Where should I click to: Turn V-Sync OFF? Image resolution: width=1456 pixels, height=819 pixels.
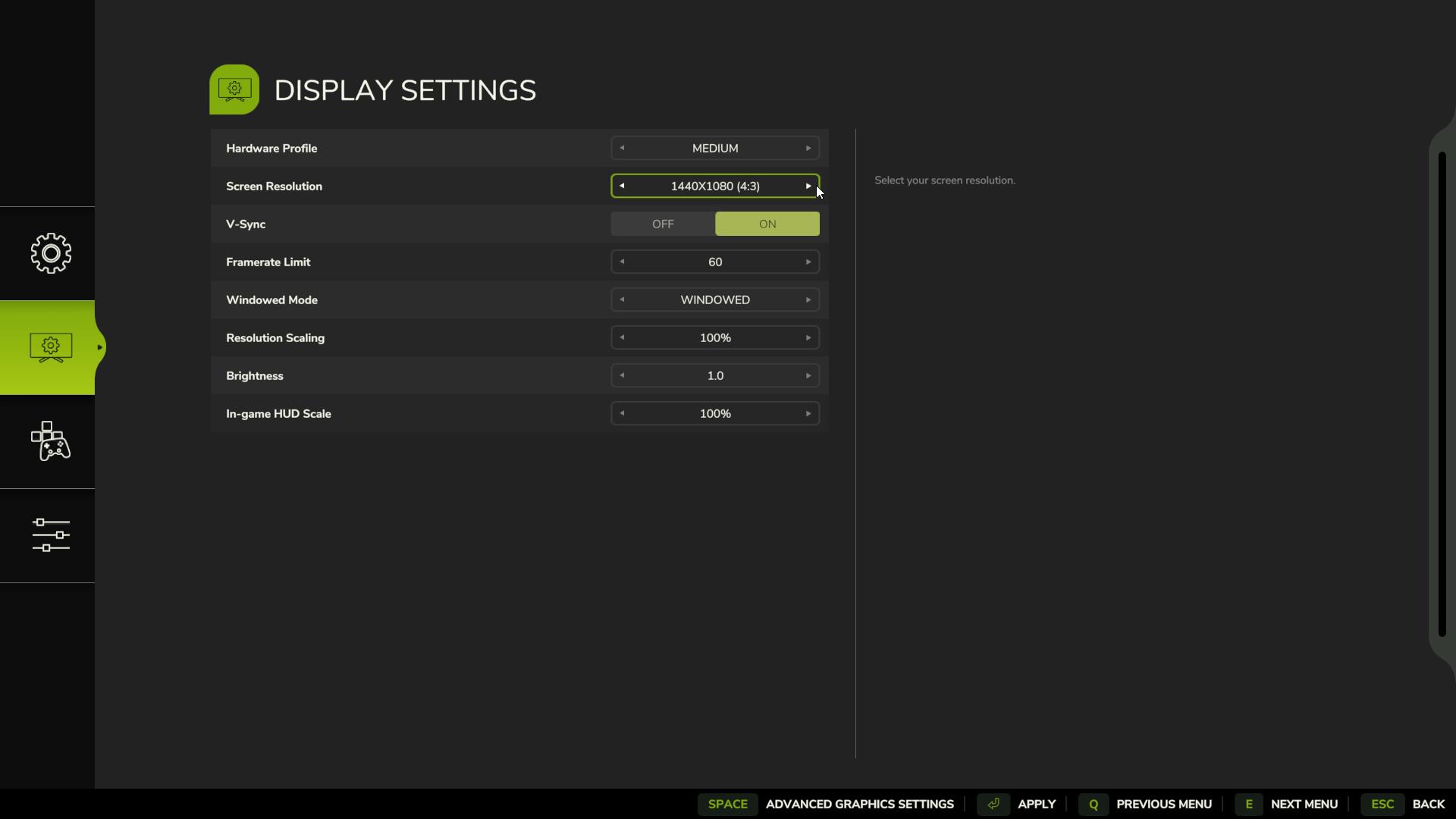coord(663,224)
